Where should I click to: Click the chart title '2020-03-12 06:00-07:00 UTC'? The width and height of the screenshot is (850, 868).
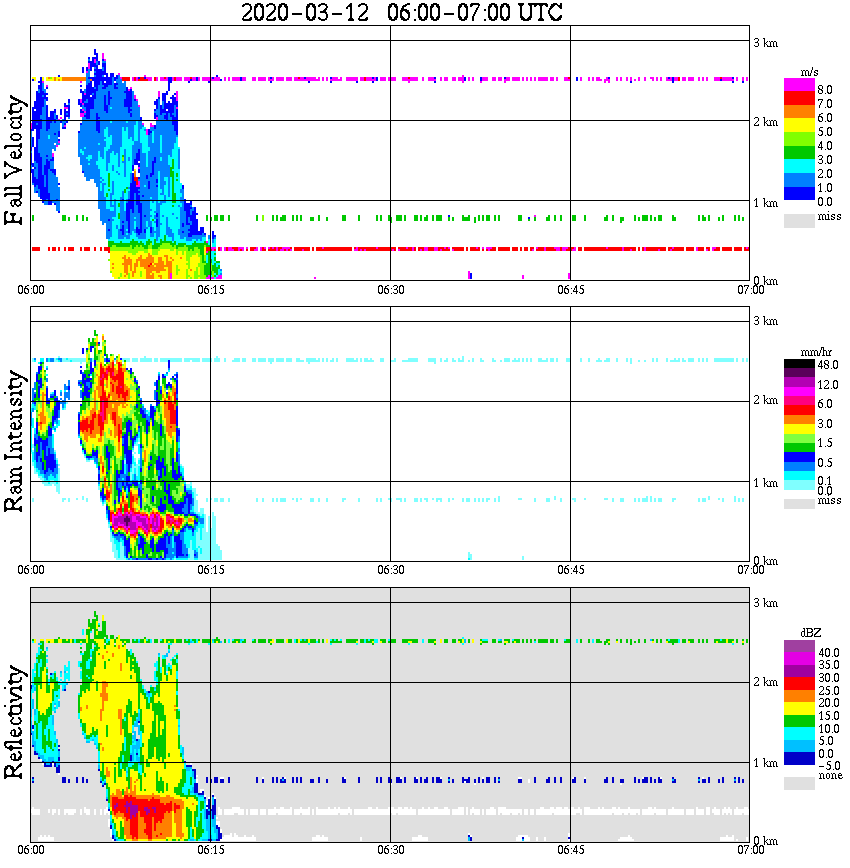[x=401, y=12]
